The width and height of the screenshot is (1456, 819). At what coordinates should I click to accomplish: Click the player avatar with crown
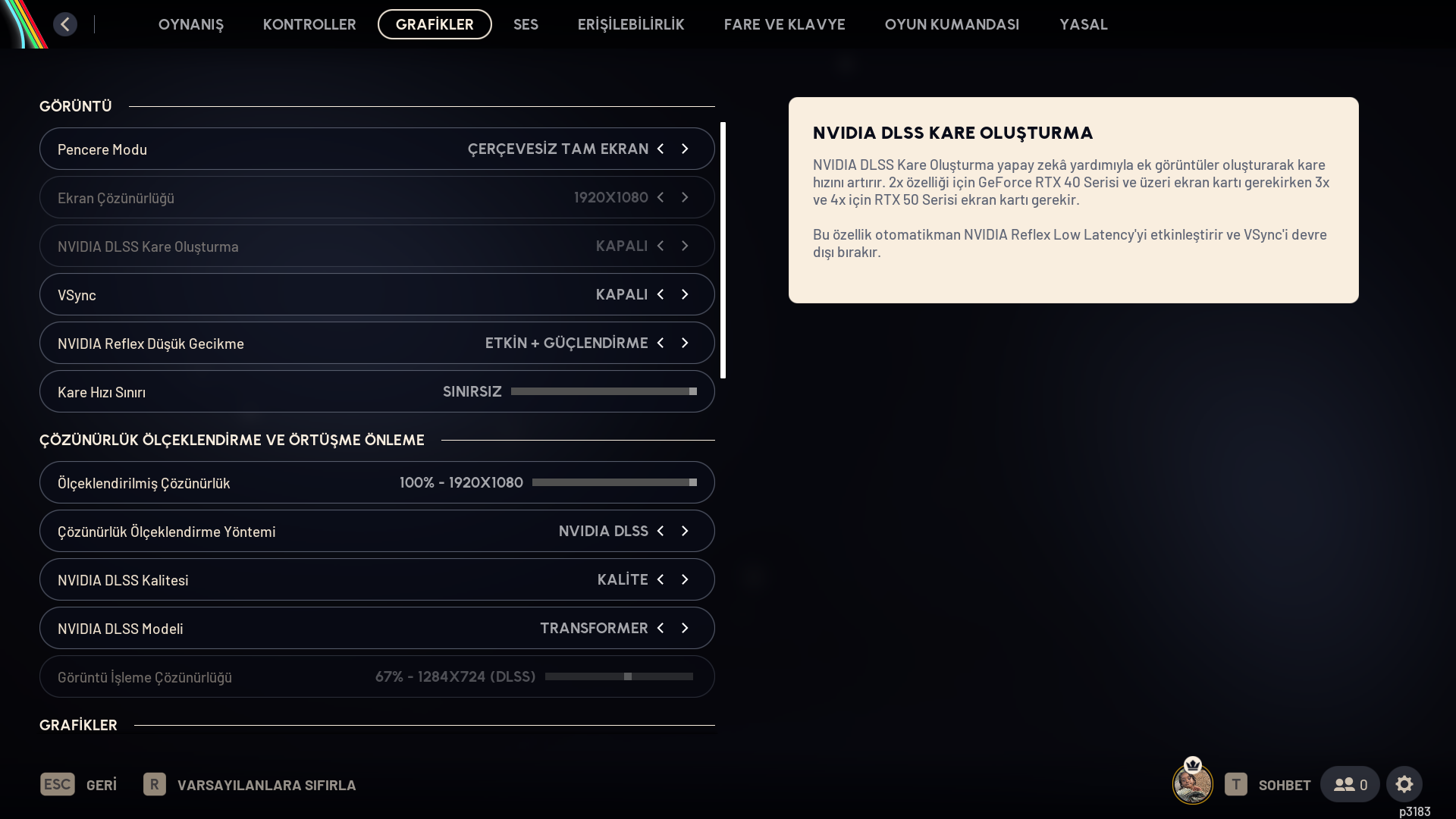click(1192, 784)
